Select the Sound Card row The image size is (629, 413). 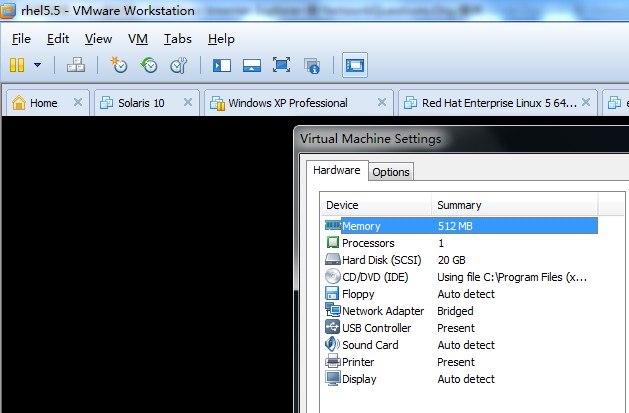click(461, 345)
